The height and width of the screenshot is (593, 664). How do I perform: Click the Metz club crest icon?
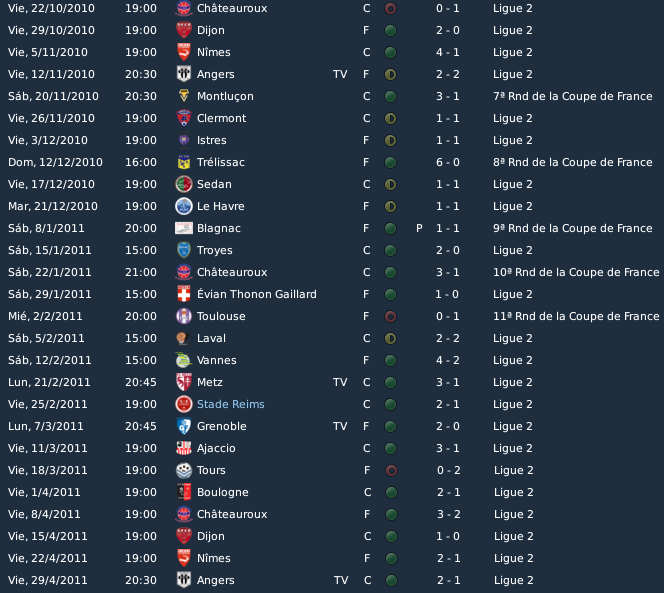coord(184,382)
